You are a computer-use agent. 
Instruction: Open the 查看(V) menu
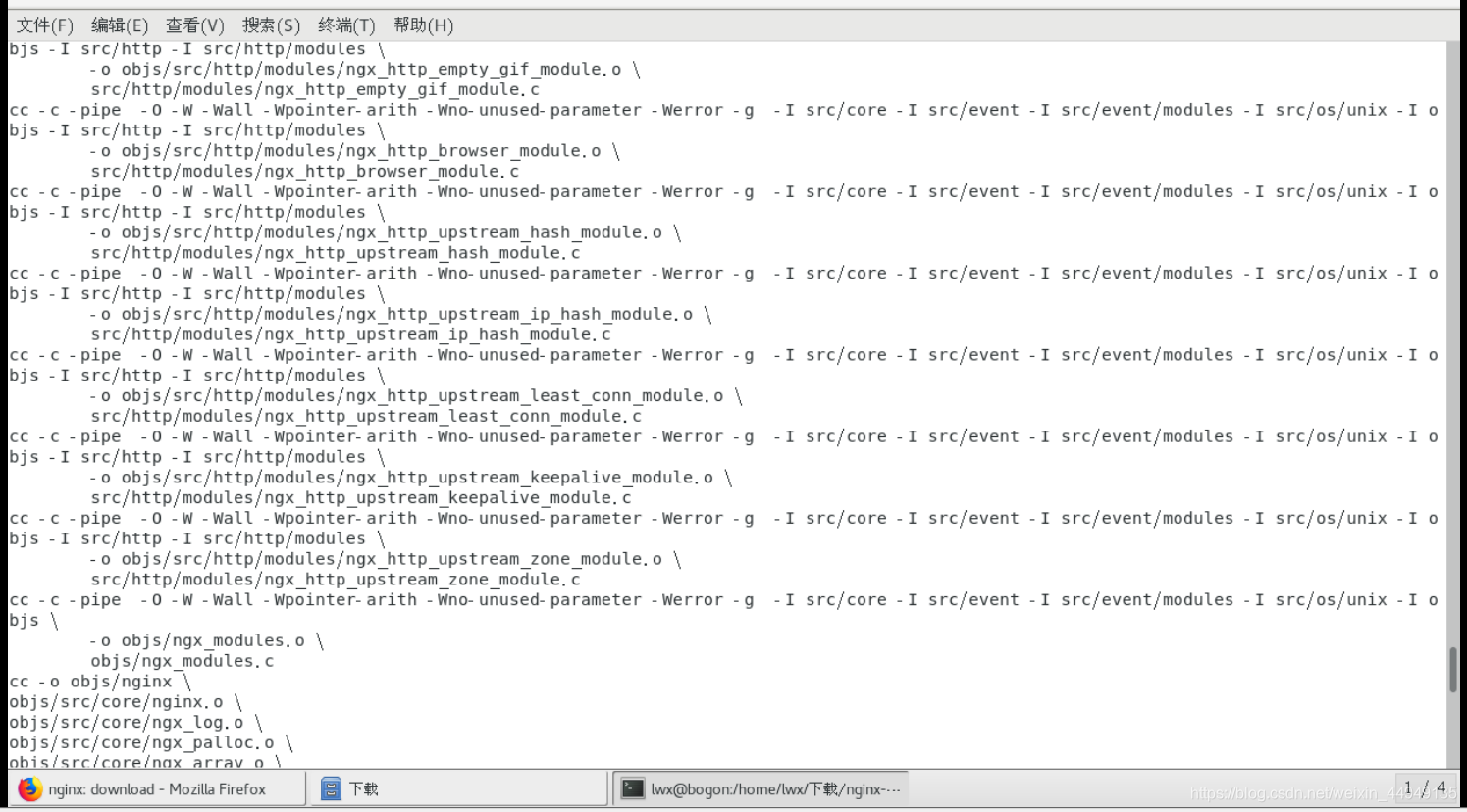click(x=195, y=25)
